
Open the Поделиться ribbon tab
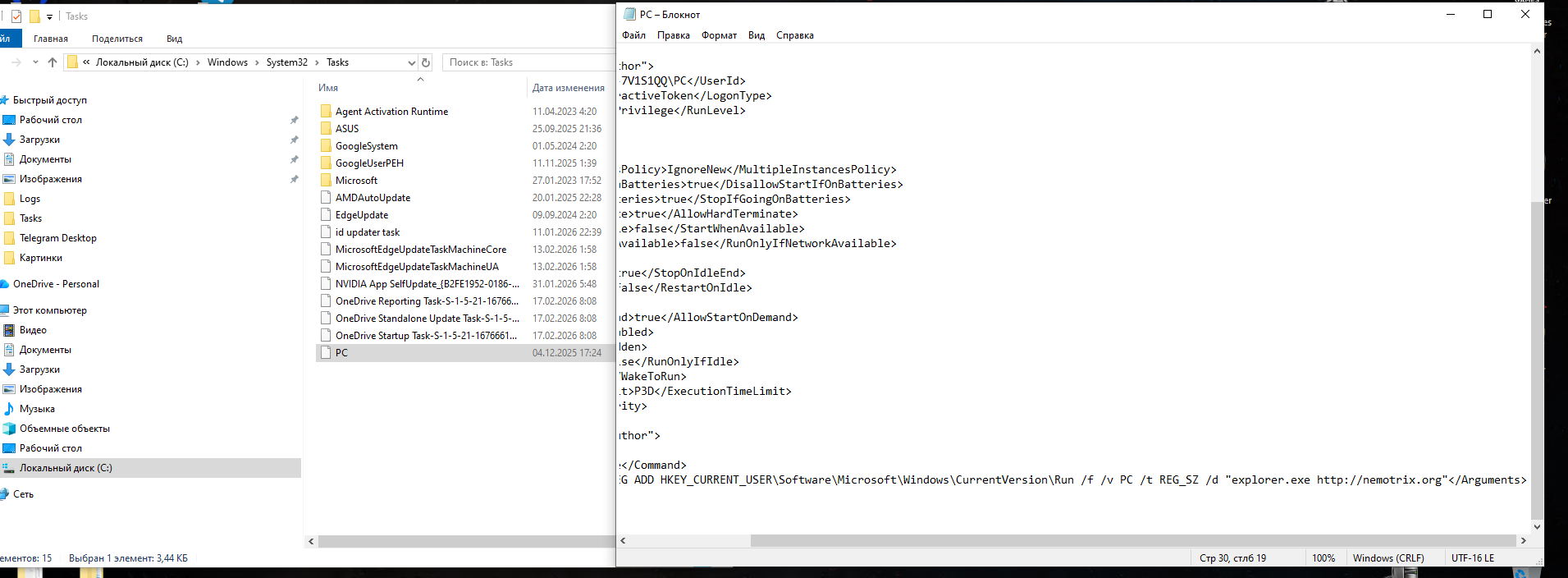pyautogui.click(x=117, y=39)
